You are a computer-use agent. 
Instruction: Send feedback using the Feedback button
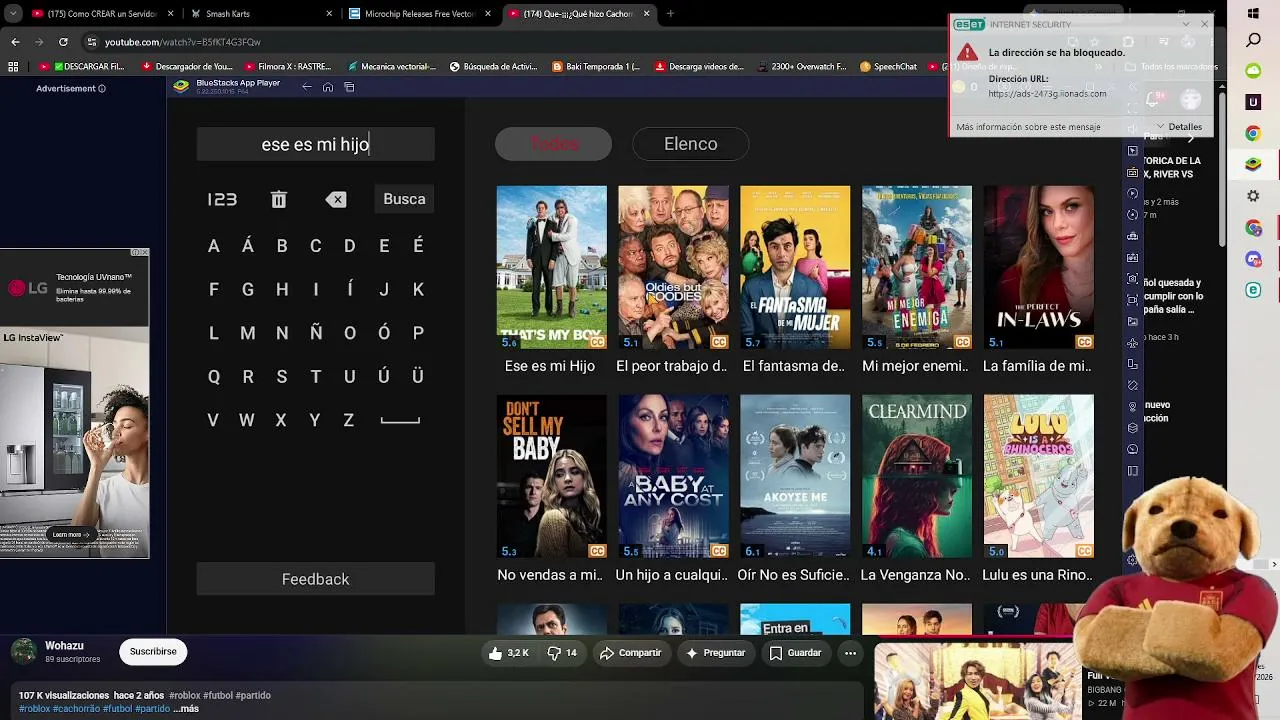(x=316, y=579)
